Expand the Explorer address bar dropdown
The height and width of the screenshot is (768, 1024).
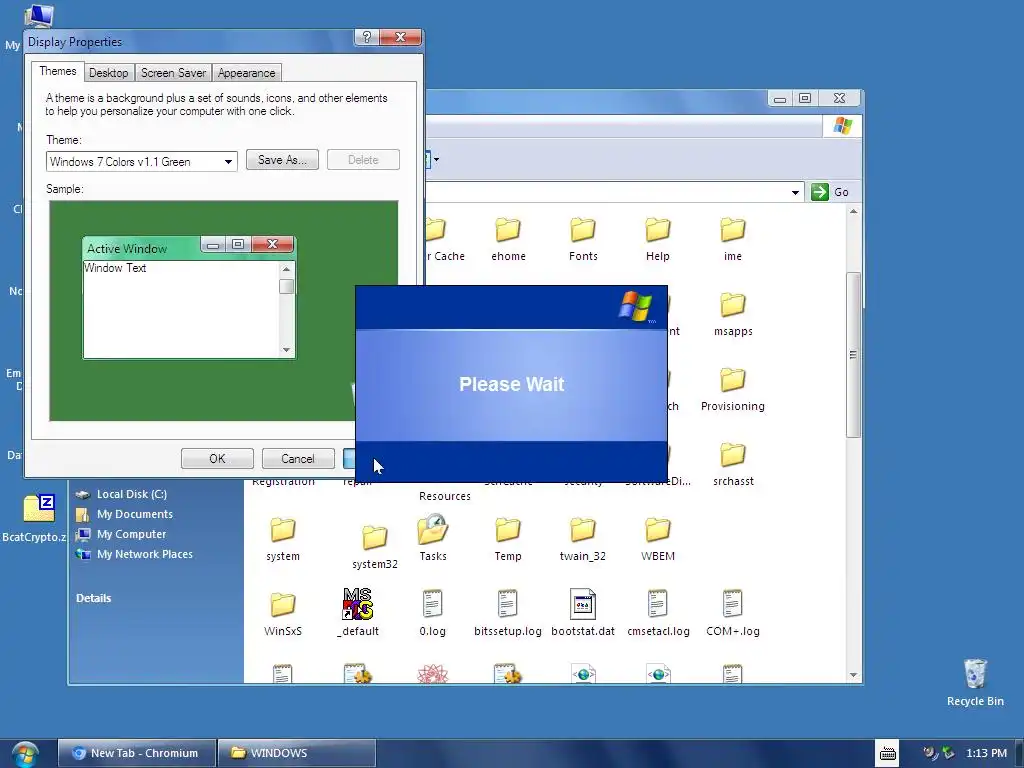795,192
